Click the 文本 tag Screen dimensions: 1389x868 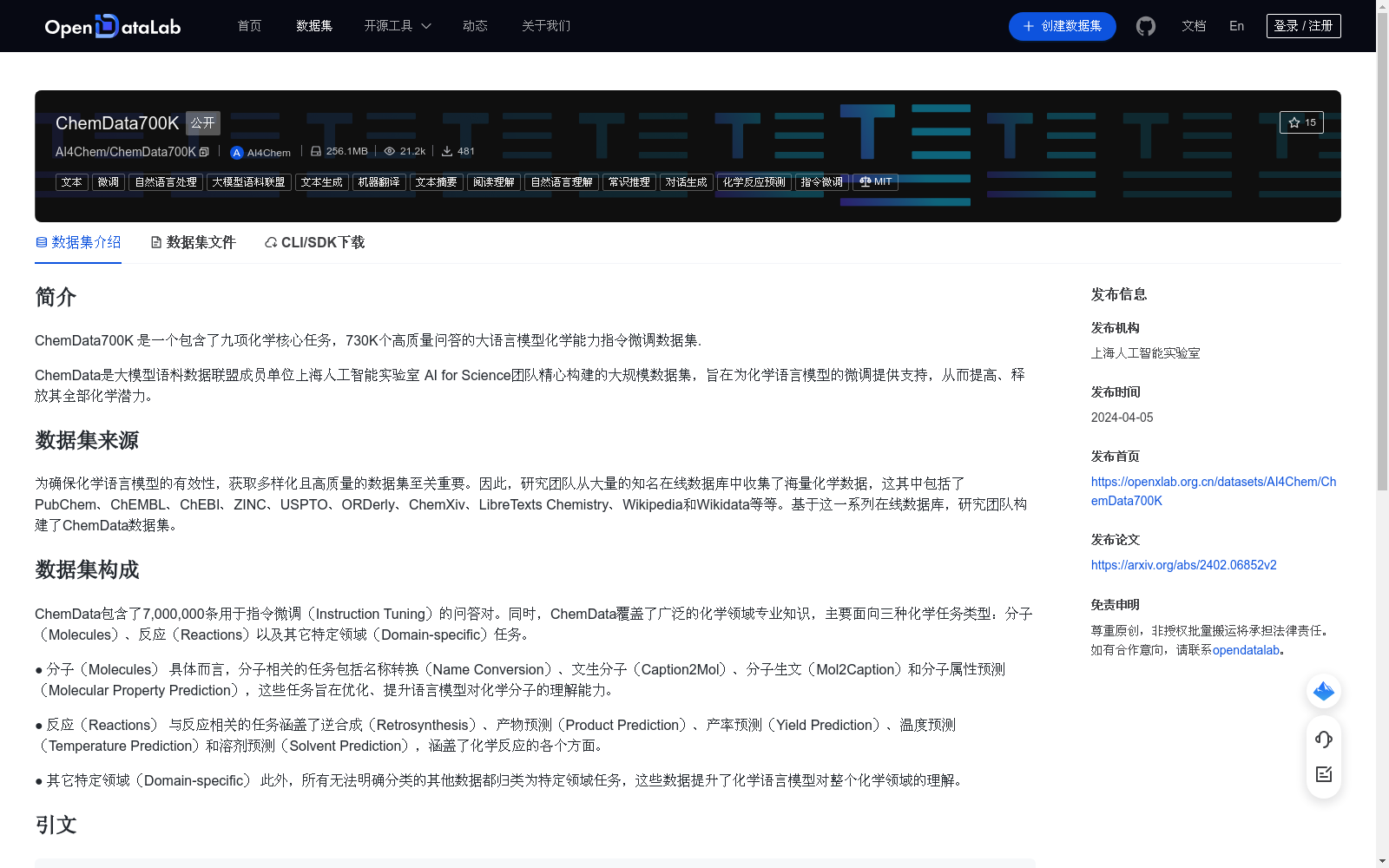72,182
